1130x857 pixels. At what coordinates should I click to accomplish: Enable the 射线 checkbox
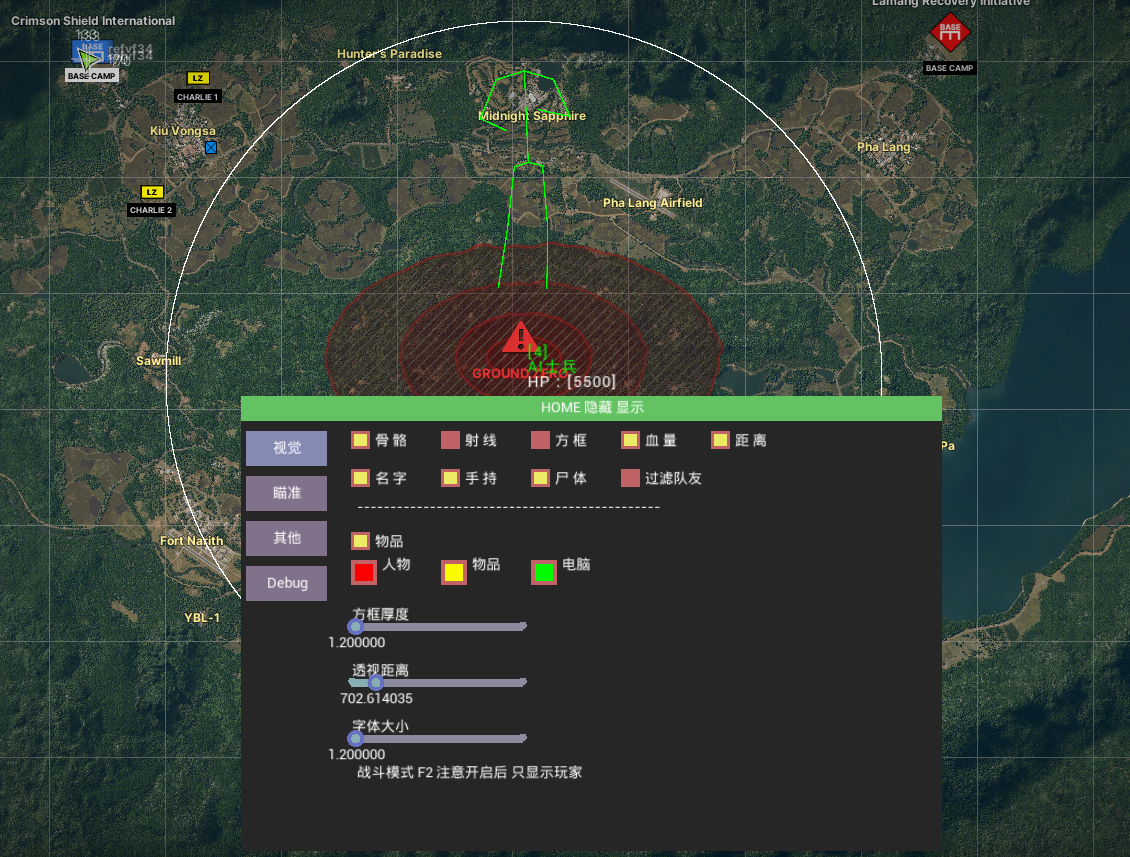[x=451, y=440]
